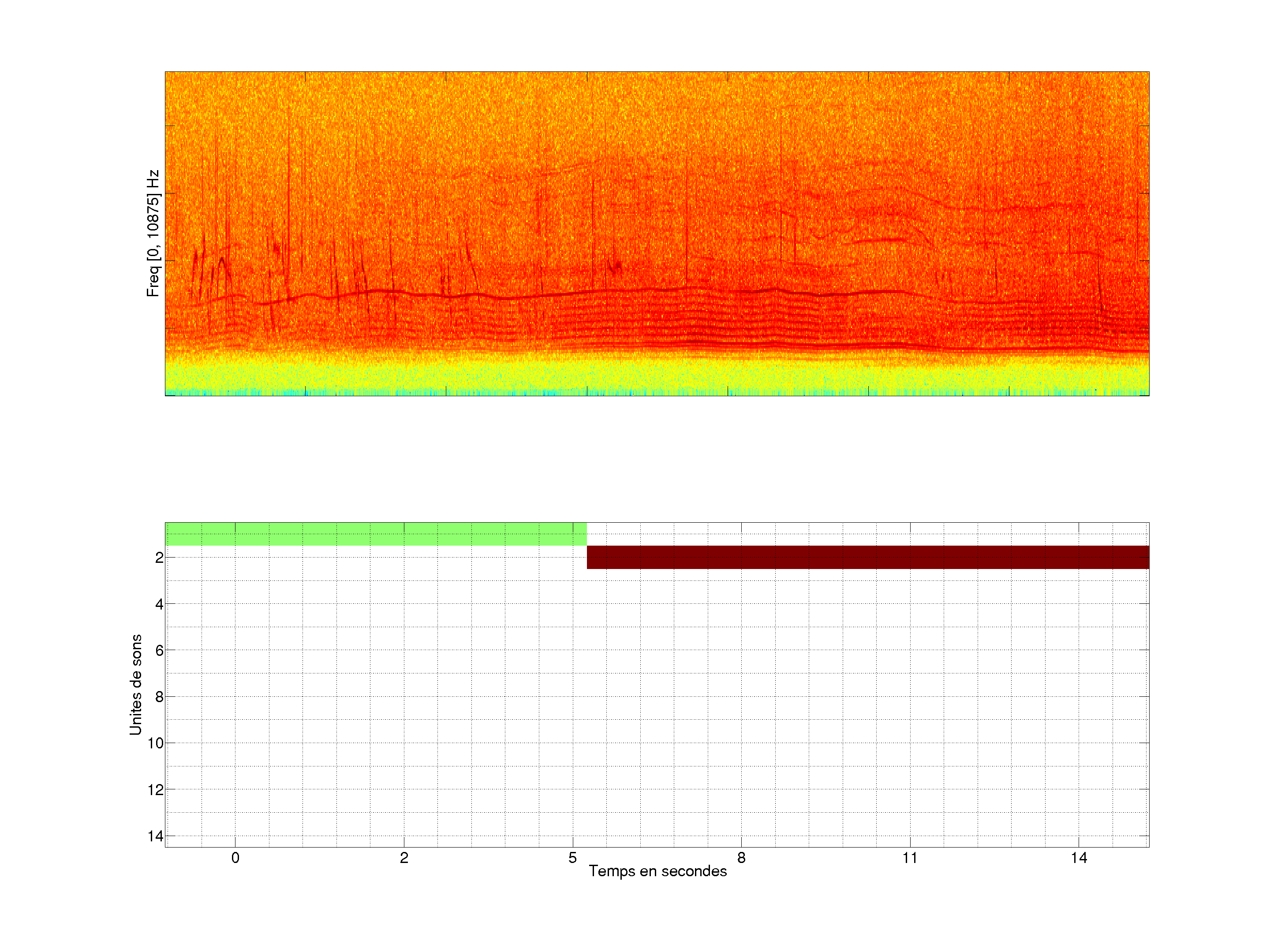Image resolution: width=1270 pixels, height=952 pixels.
Task: Click the 6 label on the units axis
Action: (159, 650)
